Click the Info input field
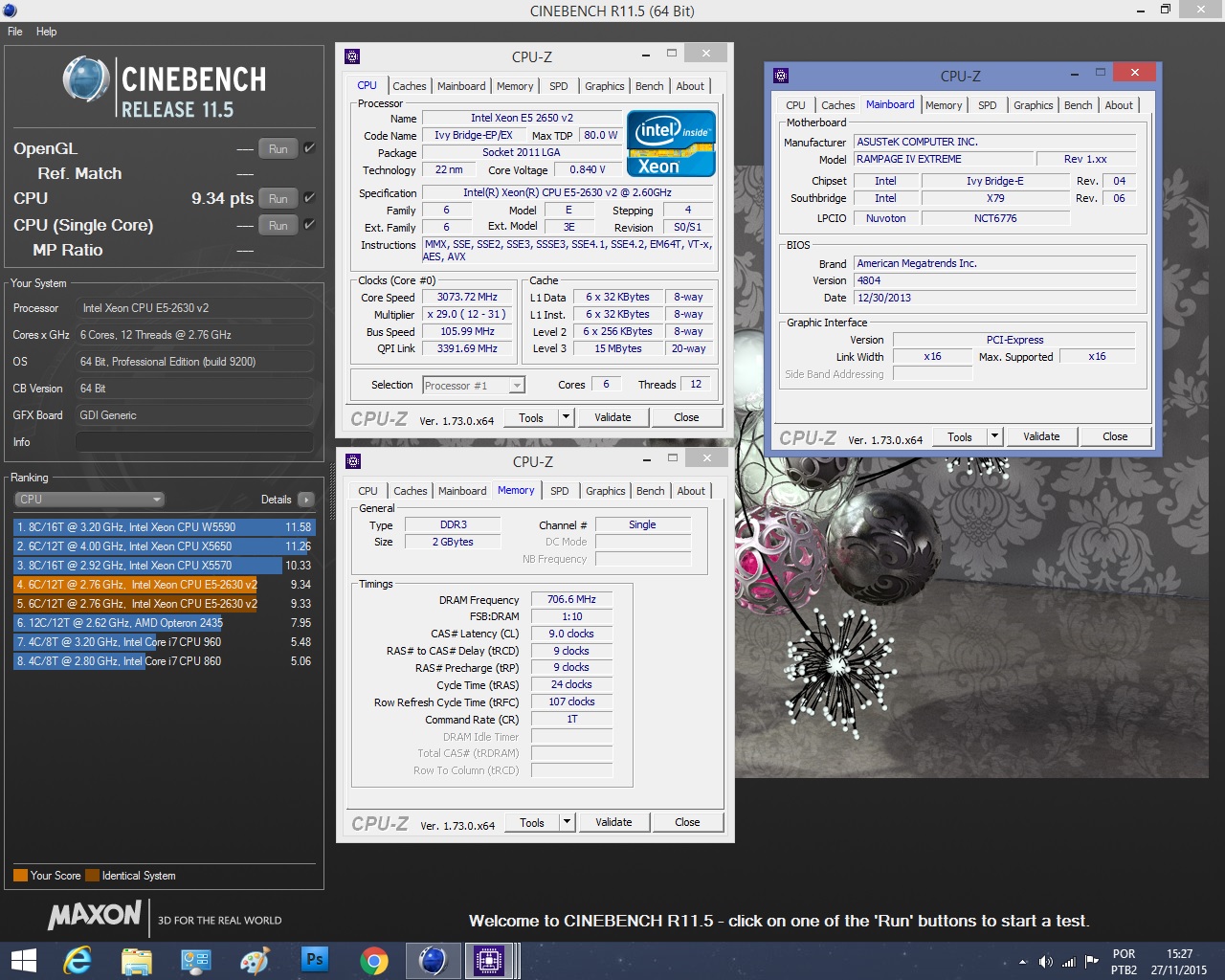Screen dimensions: 1225x980 [x=194, y=442]
